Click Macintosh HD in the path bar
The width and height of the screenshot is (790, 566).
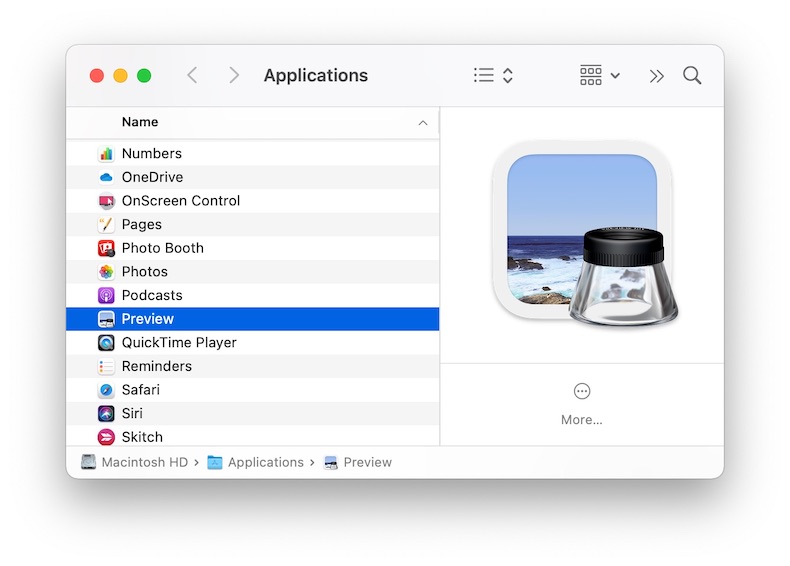(x=135, y=462)
